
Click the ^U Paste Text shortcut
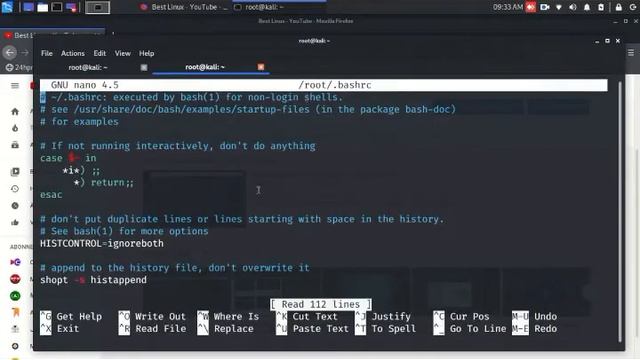tap(313, 329)
